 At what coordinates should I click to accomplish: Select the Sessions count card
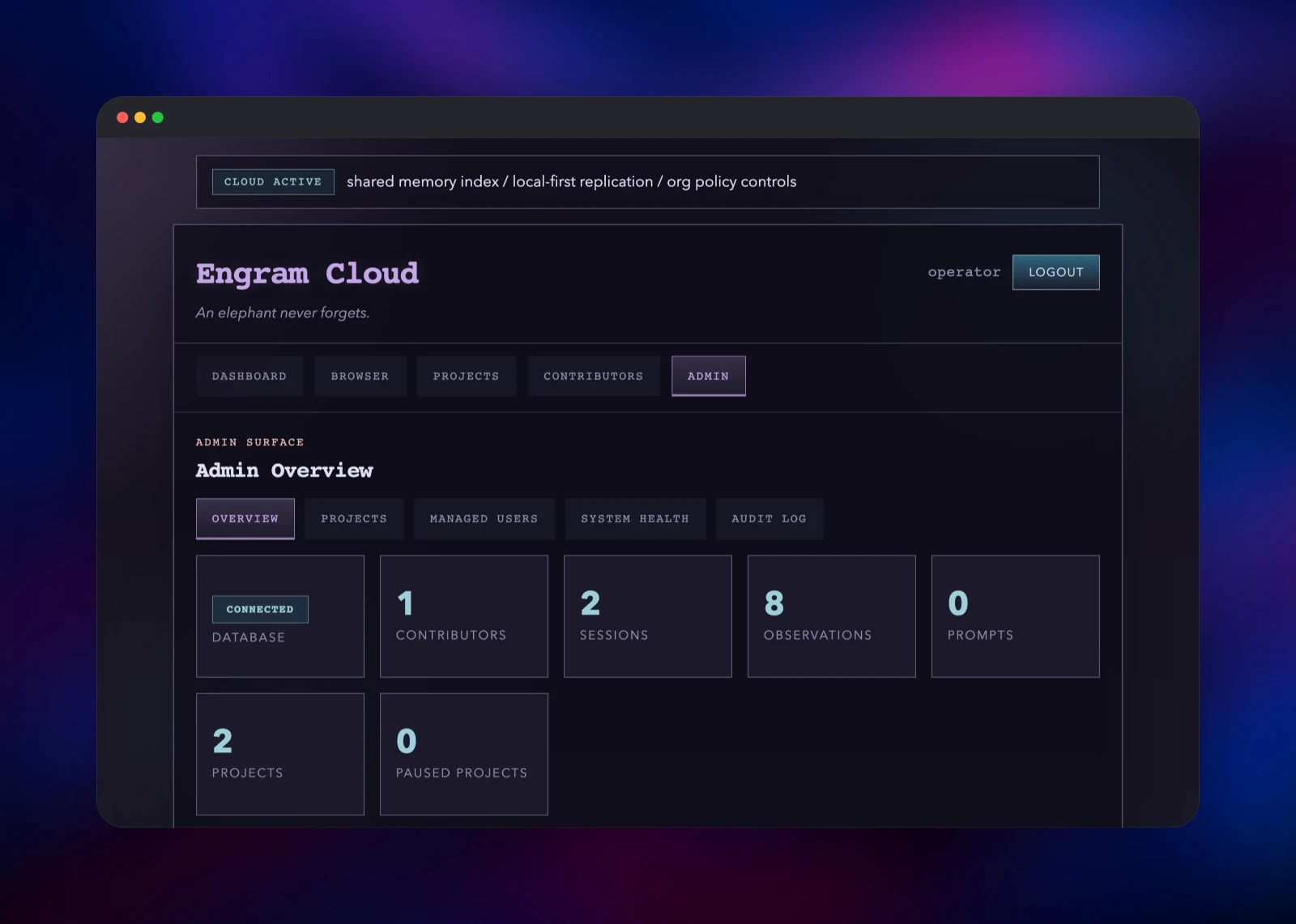point(648,616)
